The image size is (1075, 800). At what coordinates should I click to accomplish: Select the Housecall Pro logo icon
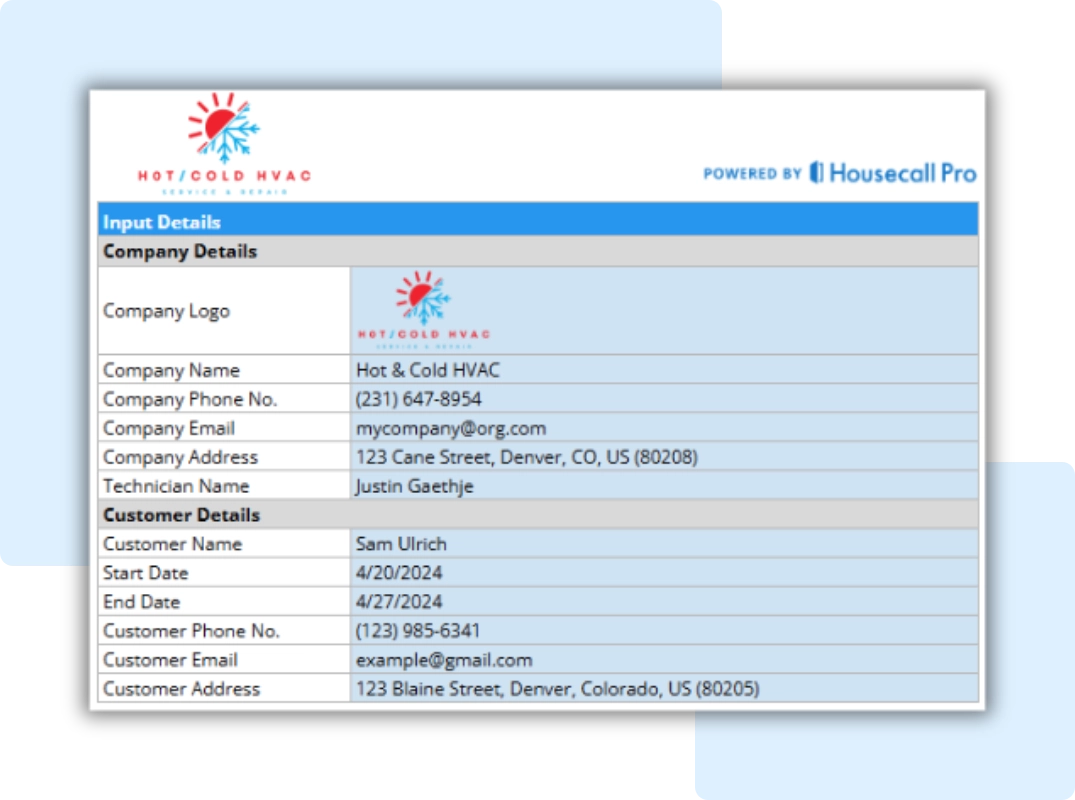click(815, 172)
